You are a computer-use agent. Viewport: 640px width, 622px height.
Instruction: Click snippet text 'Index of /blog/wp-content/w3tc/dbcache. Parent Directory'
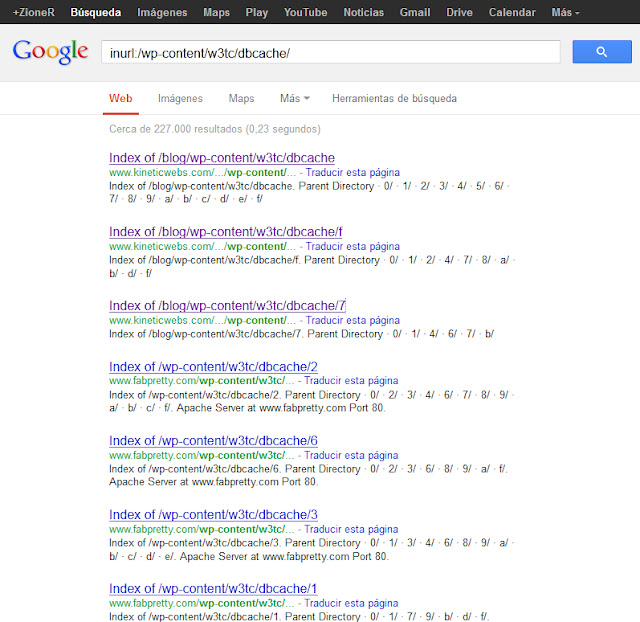tap(242, 186)
